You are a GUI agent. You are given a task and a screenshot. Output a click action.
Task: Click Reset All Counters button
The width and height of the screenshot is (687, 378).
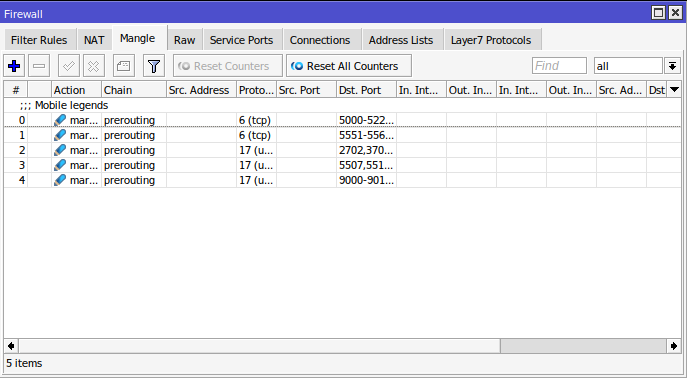coord(349,66)
